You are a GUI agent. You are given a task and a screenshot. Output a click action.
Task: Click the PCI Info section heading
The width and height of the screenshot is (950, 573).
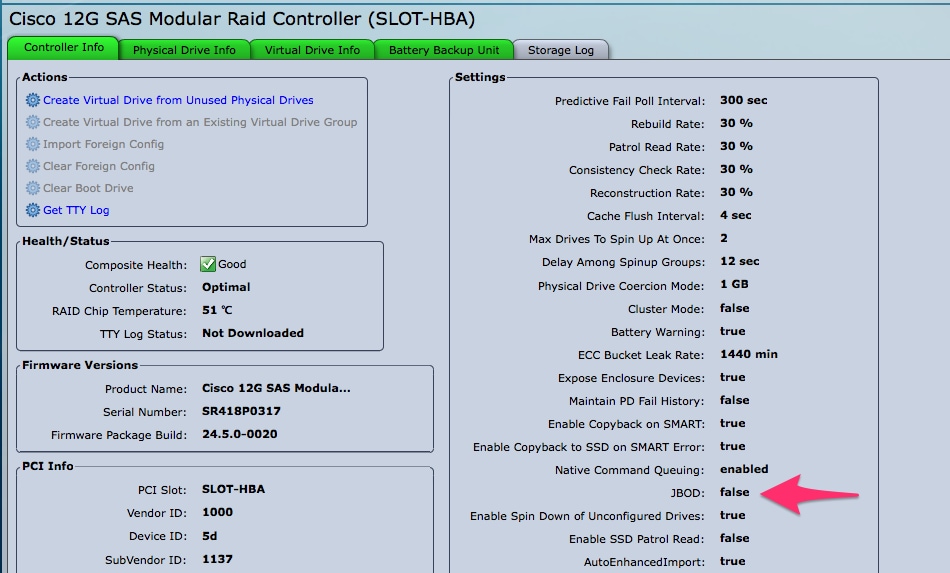point(48,466)
